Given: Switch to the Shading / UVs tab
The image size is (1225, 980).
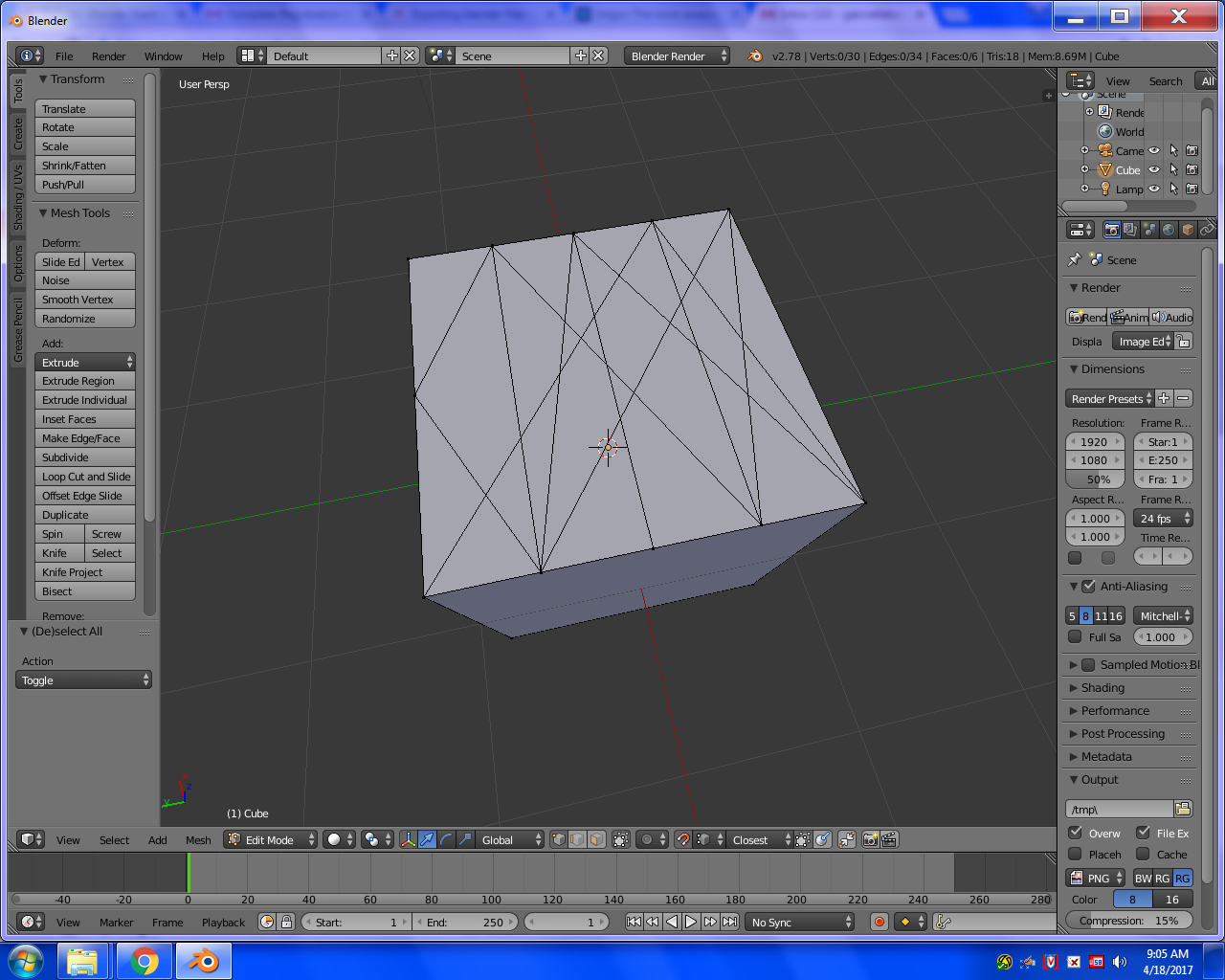Looking at the screenshot, I should pyautogui.click(x=17, y=197).
